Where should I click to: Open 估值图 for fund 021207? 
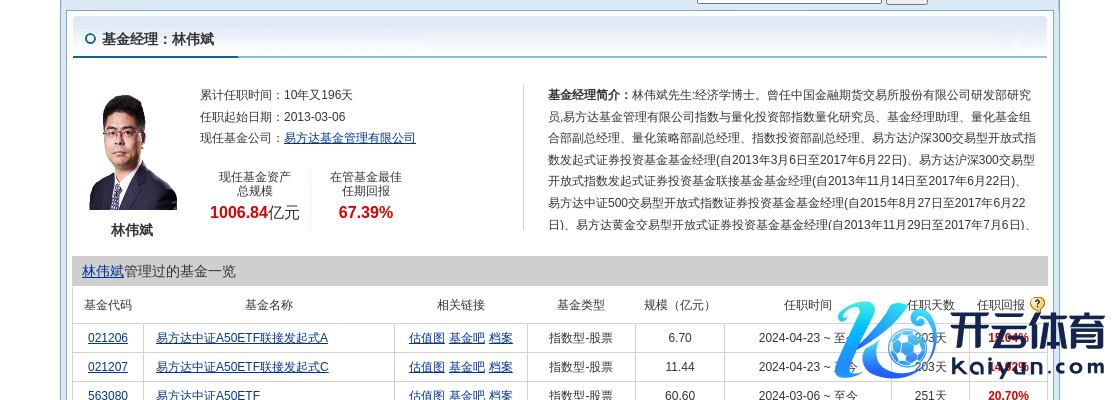point(426,367)
